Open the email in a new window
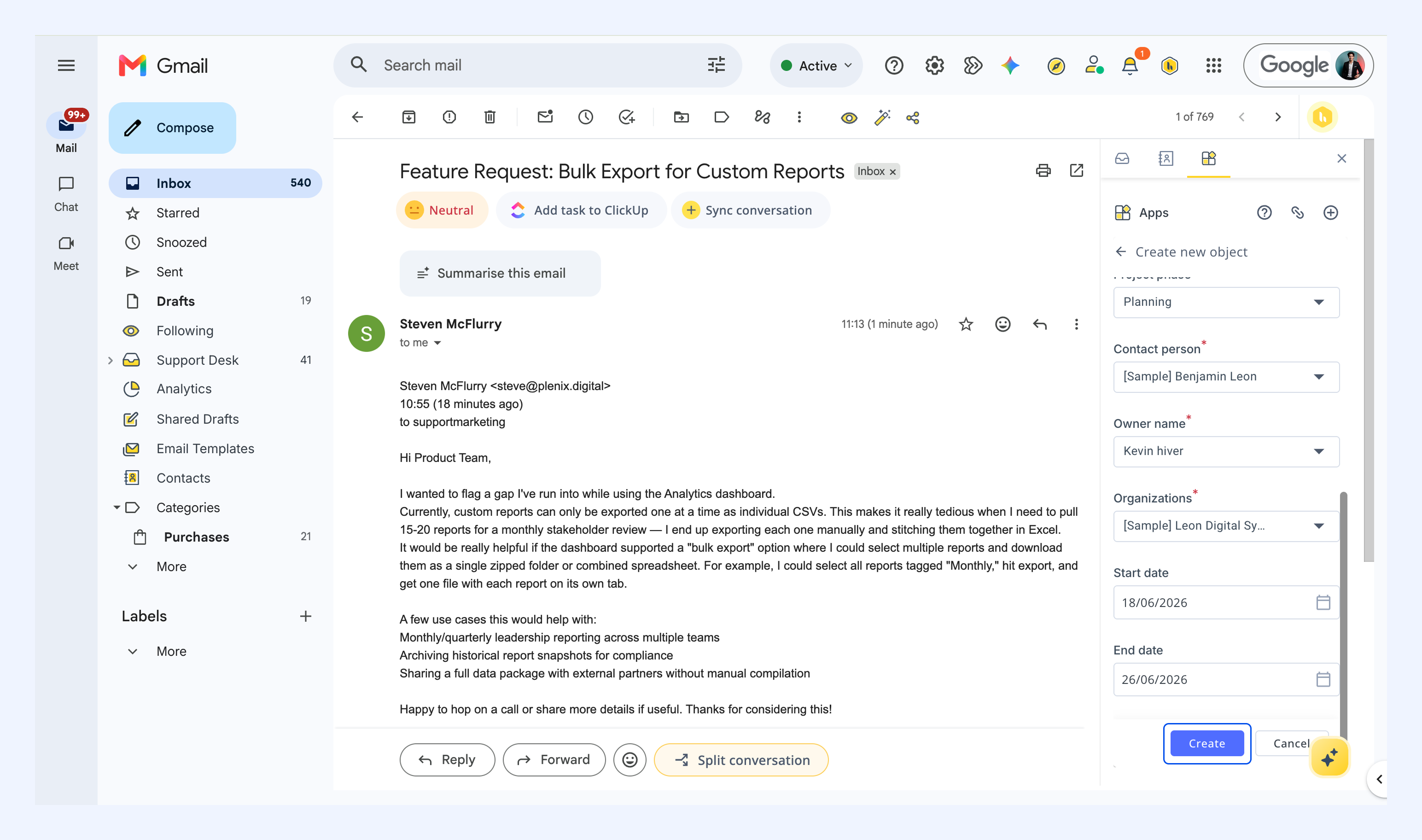The width and height of the screenshot is (1422, 840). click(1076, 170)
